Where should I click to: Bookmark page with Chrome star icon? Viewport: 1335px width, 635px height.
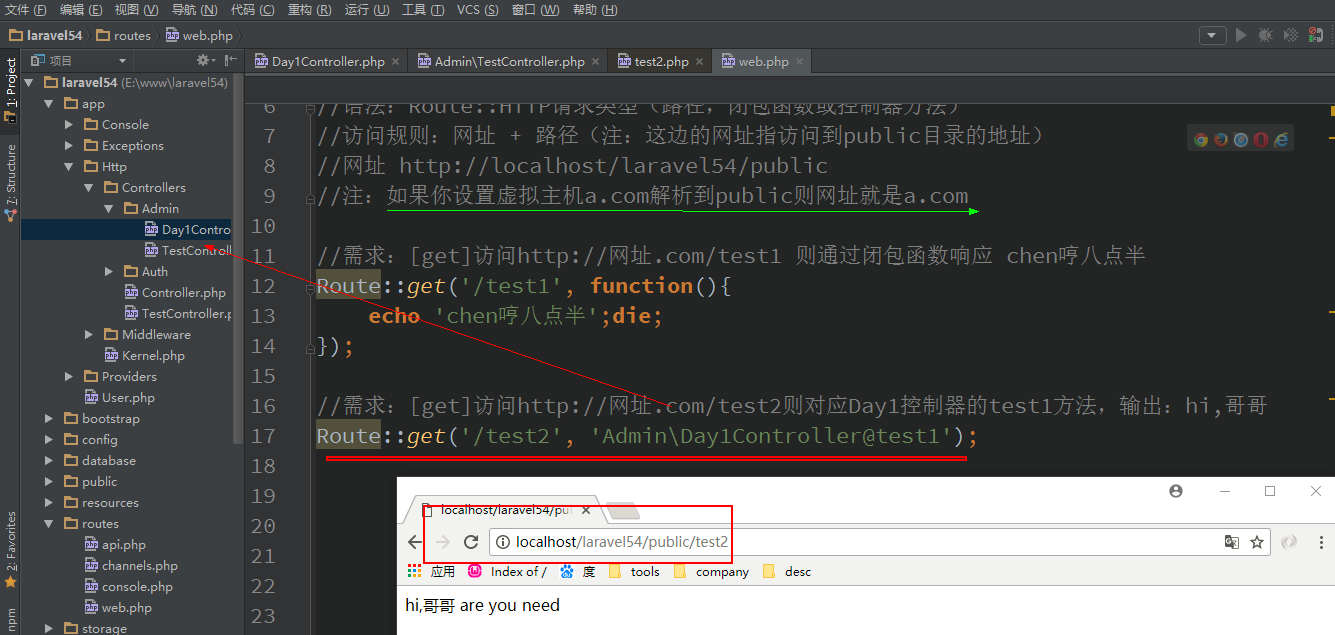pos(1257,542)
